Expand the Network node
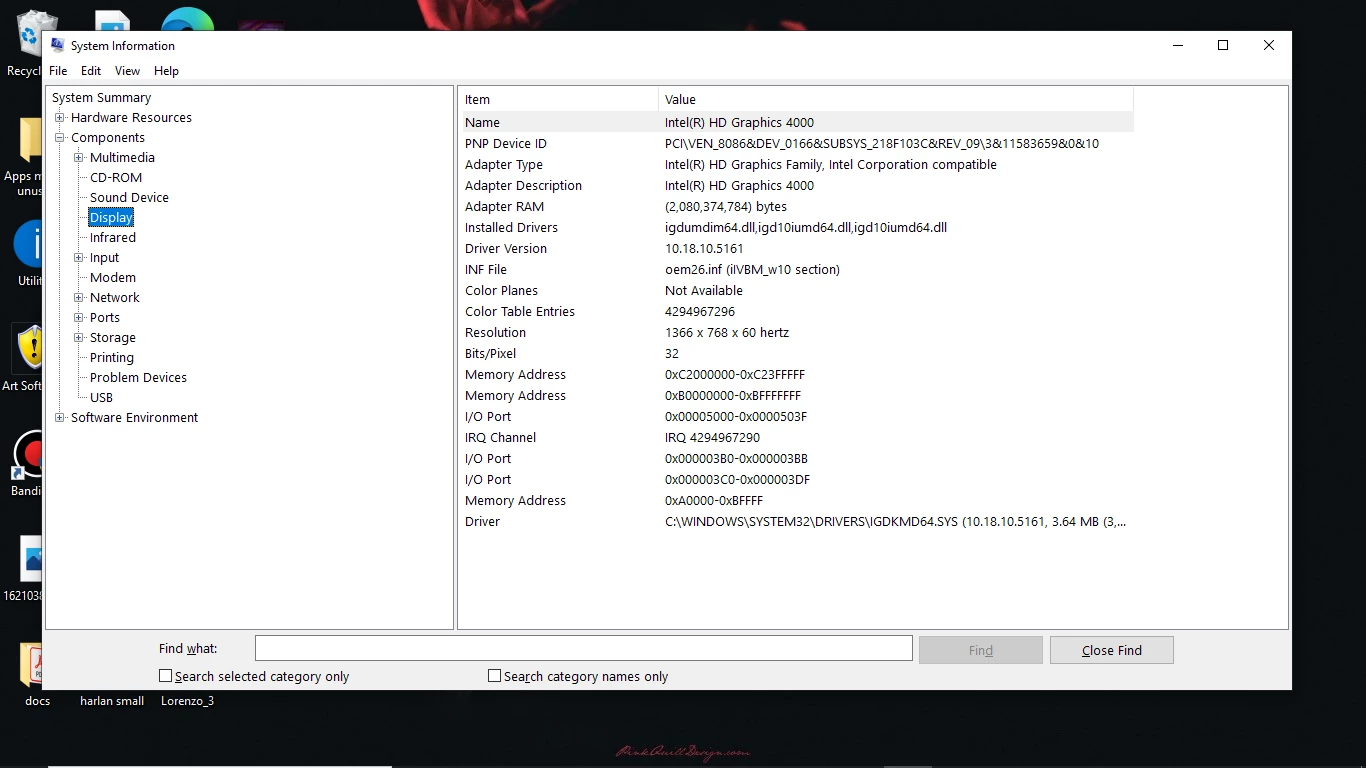This screenshot has width=1366, height=768. pyautogui.click(x=79, y=298)
